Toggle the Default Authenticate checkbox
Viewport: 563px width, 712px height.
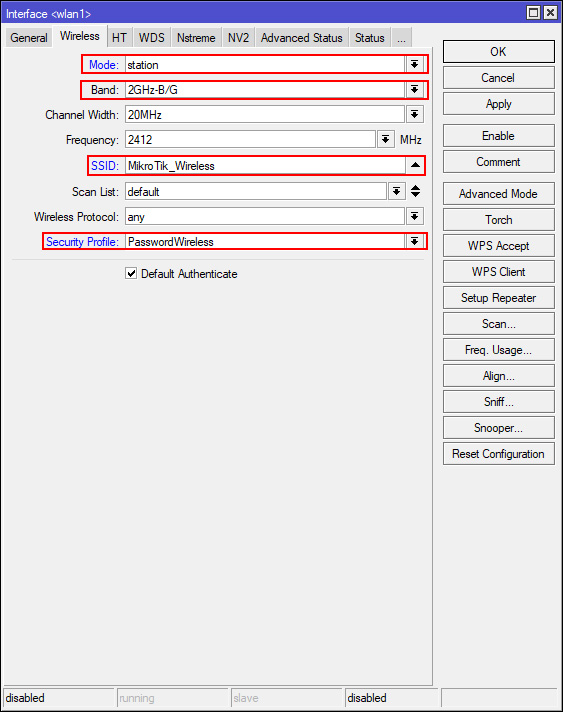click(x=131, y=273)
